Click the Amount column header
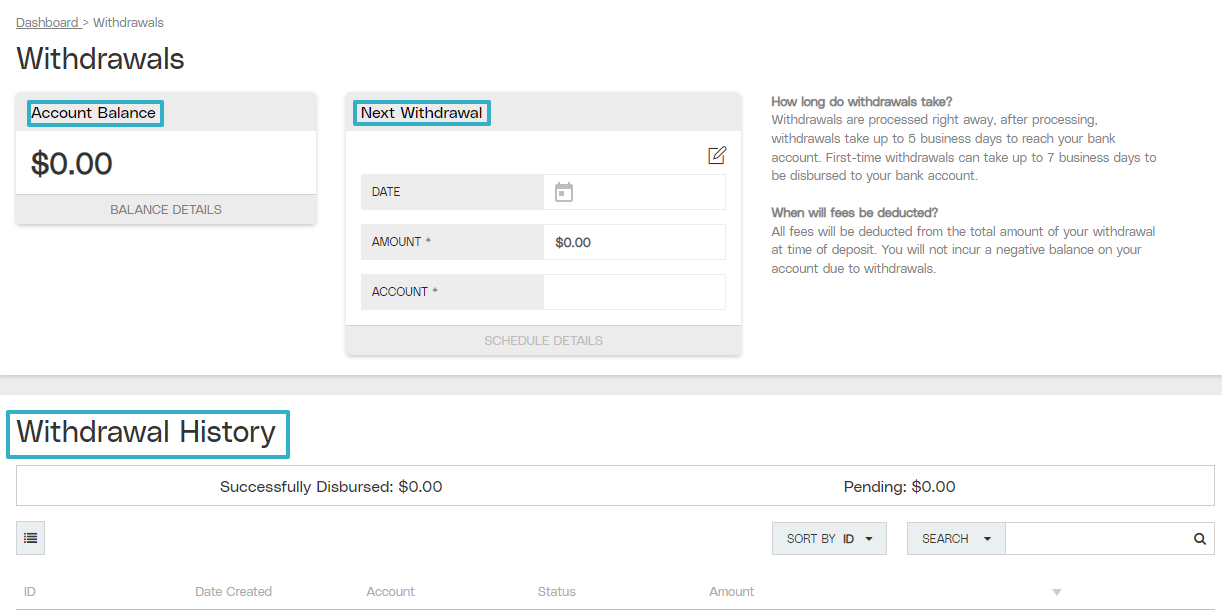Image resolution: width=1222 pixels, height=613 pixels. pos(731,591)
